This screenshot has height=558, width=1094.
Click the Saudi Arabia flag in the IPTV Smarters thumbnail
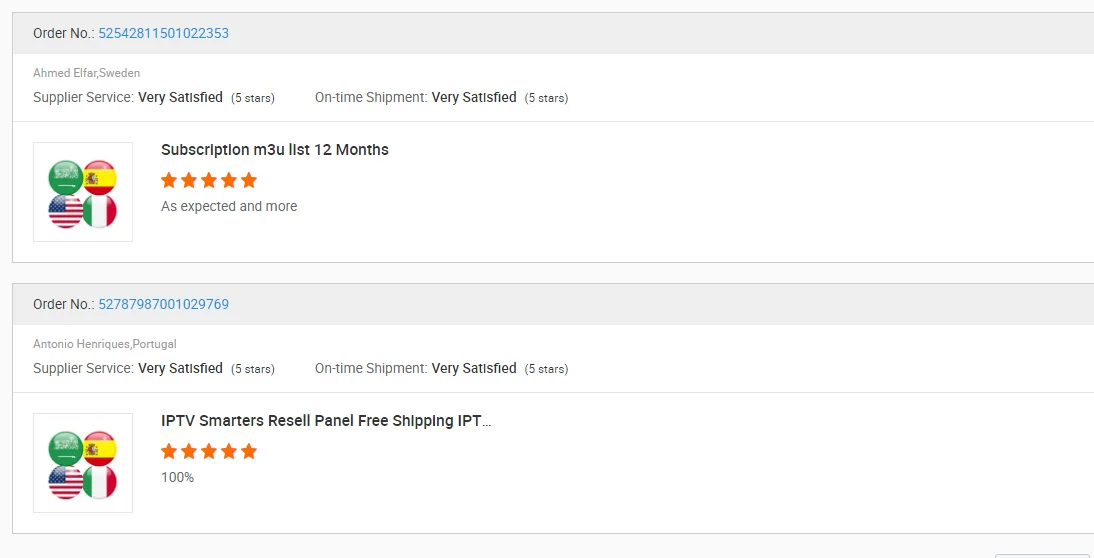click(x=66, y=448)
